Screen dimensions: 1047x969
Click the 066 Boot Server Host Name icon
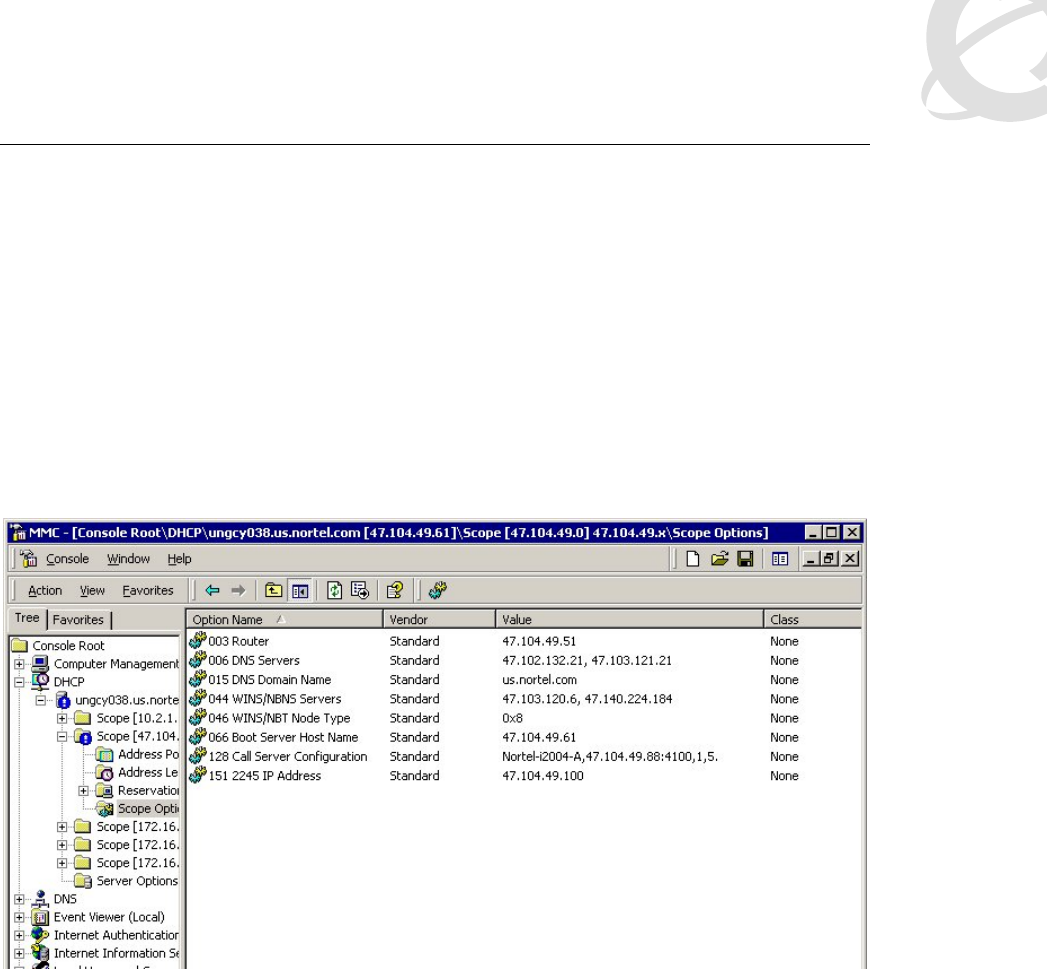pos(198,737)
